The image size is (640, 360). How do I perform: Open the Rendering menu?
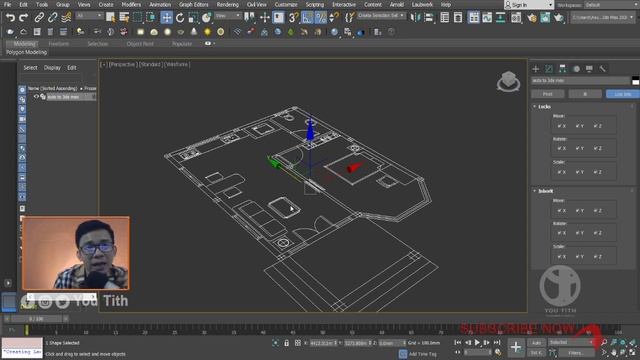click(227, 4)
